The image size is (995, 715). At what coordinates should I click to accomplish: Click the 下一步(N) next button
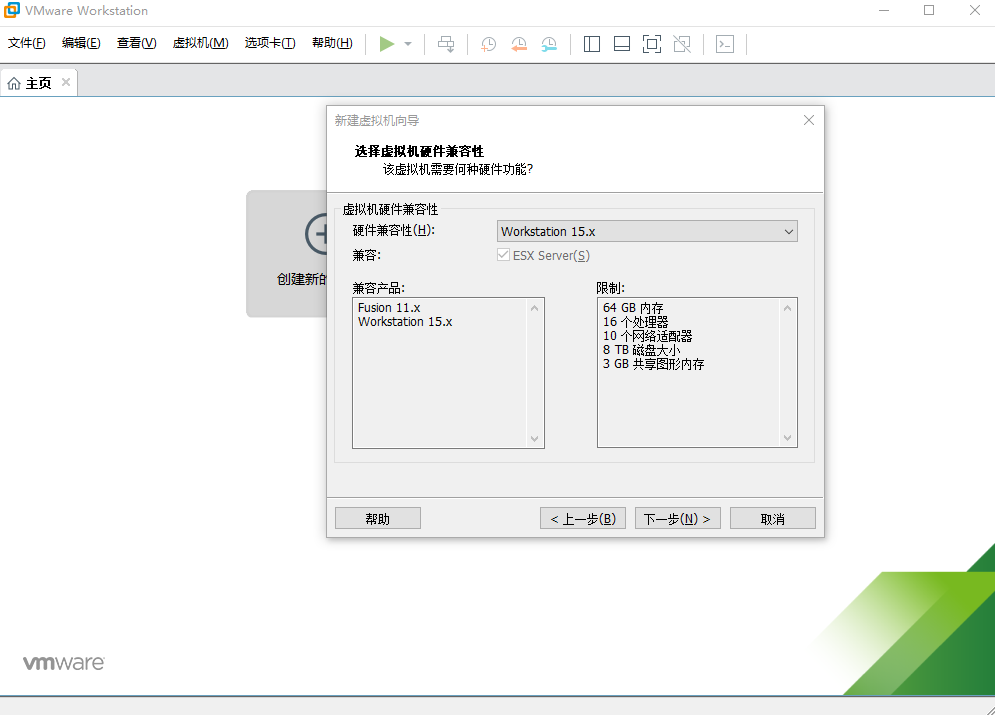point(677,518)
